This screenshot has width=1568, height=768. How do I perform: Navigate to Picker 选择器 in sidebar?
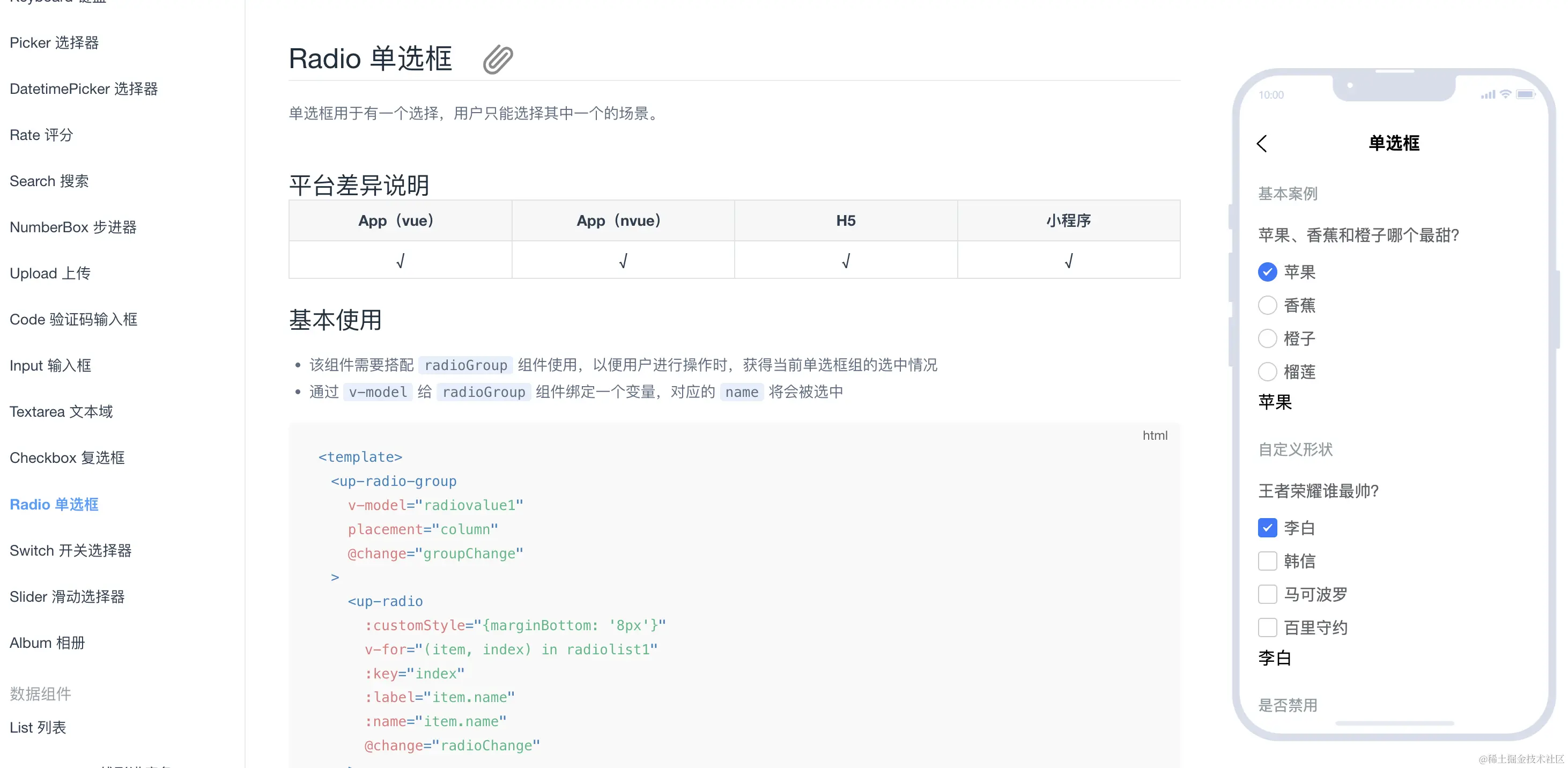pos(54,42)
